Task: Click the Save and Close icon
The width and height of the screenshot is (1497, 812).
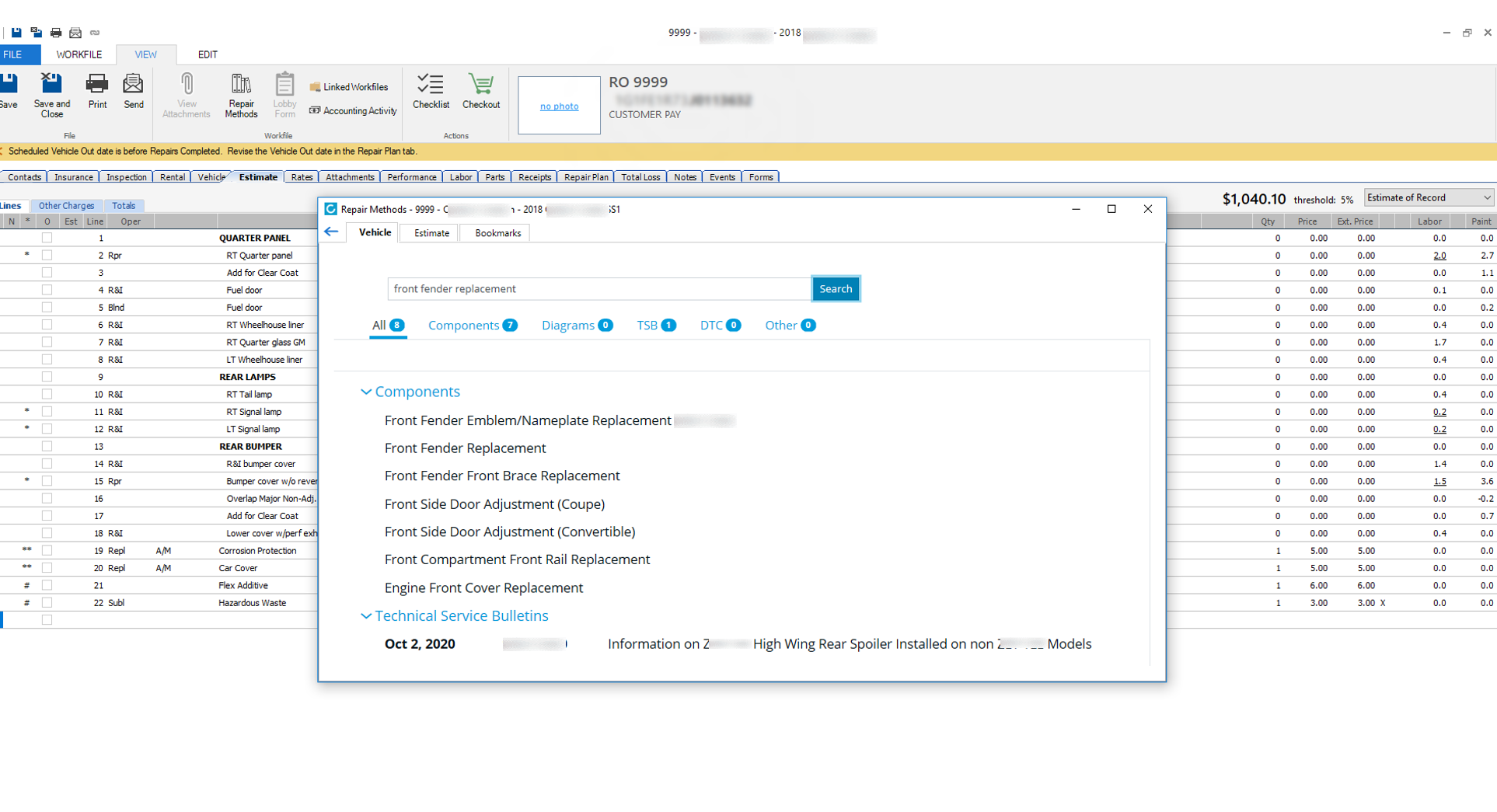Action: [51, 95]
